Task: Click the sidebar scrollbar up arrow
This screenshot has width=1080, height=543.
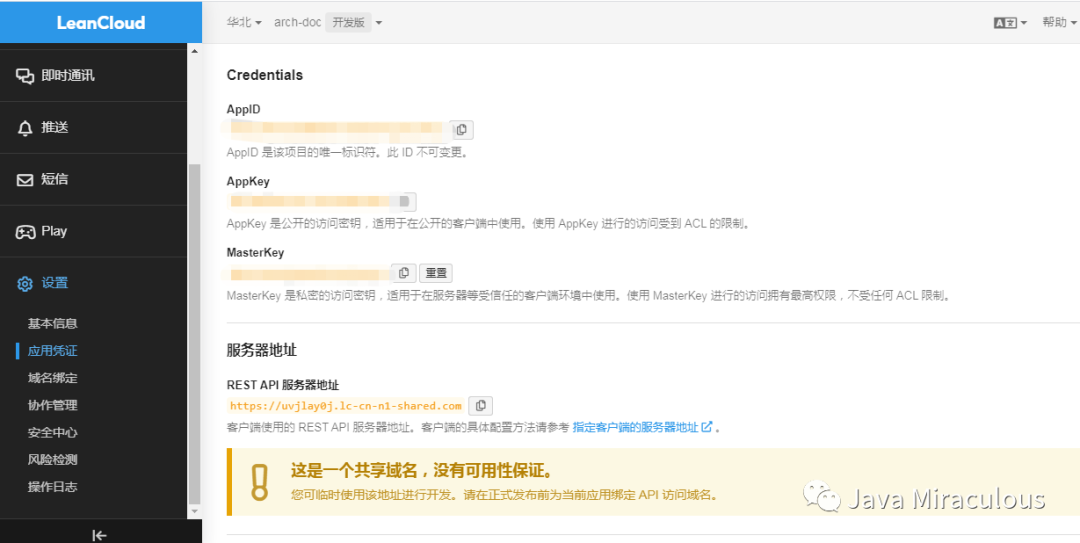Action: pos(194,51)
